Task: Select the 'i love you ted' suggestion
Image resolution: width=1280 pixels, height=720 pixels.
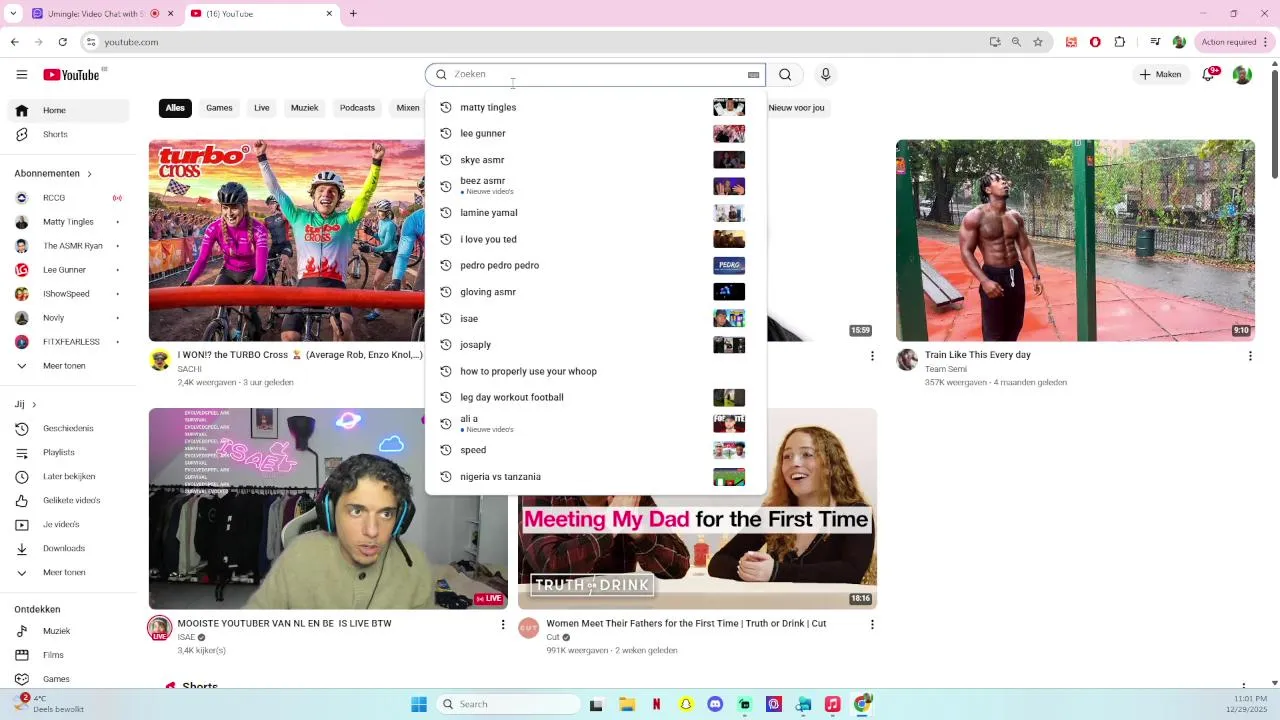Action: (x=595, y=239)
